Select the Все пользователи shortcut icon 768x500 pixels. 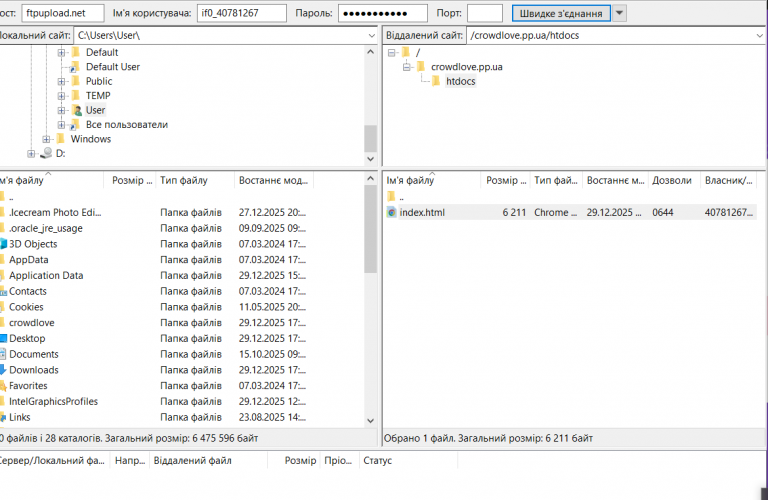coord(75,125)
